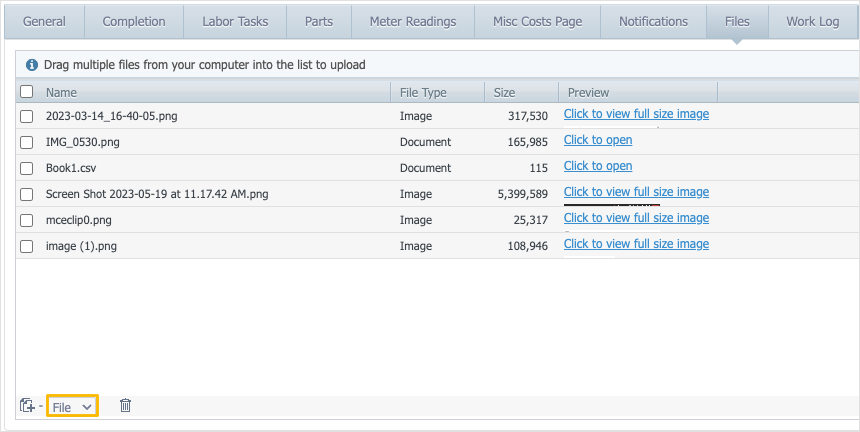
Task: Open the Book1.csv preview link
Action: point(598,166)
